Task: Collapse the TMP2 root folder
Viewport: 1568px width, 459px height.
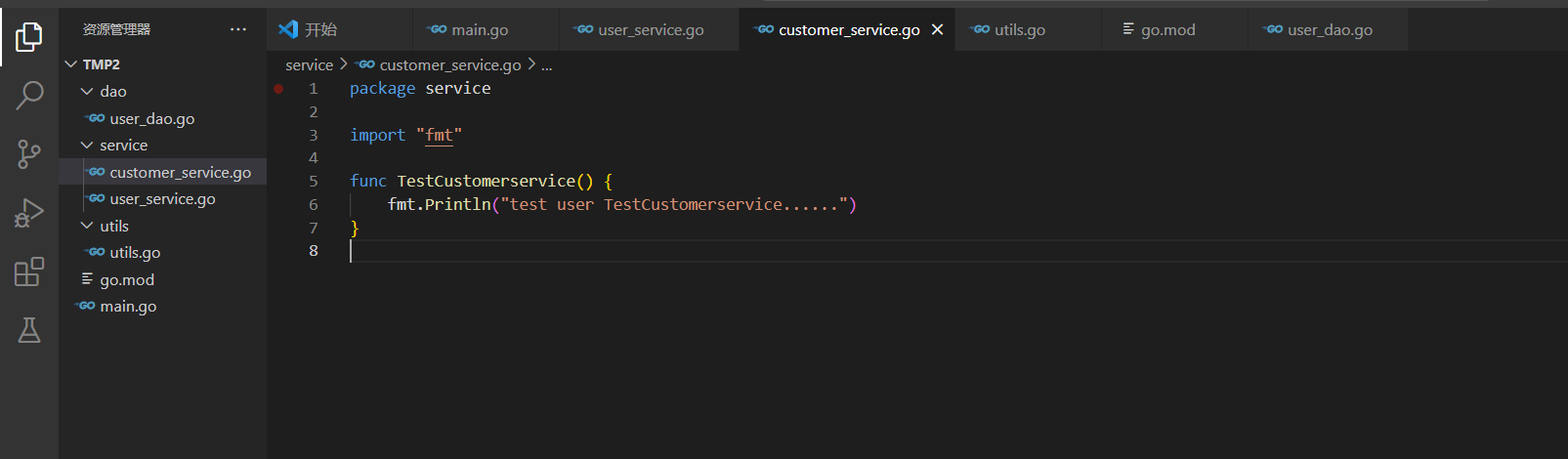Action: (x=71, y=64)
